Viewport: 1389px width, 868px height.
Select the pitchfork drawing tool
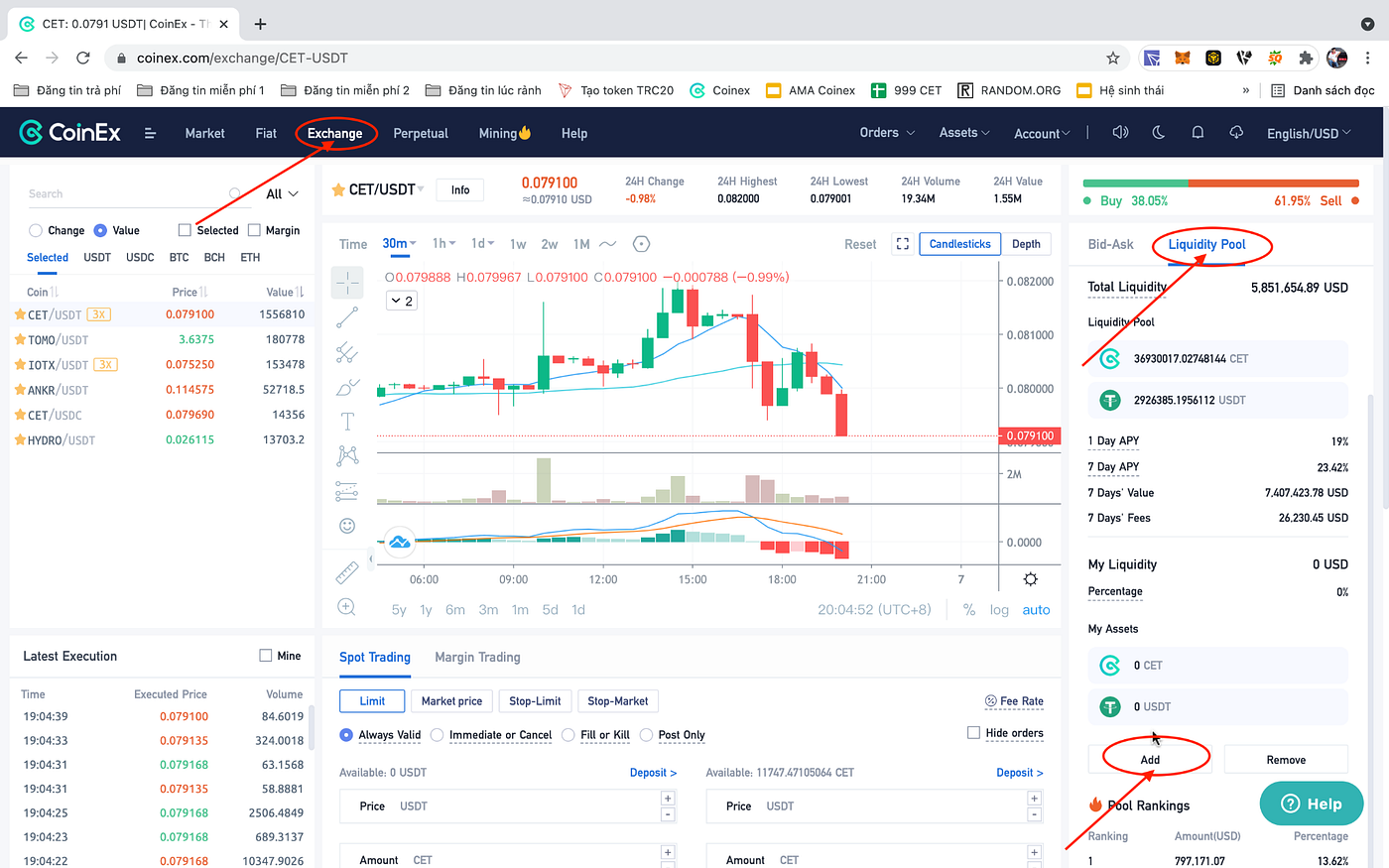click(x=347, y=351)
